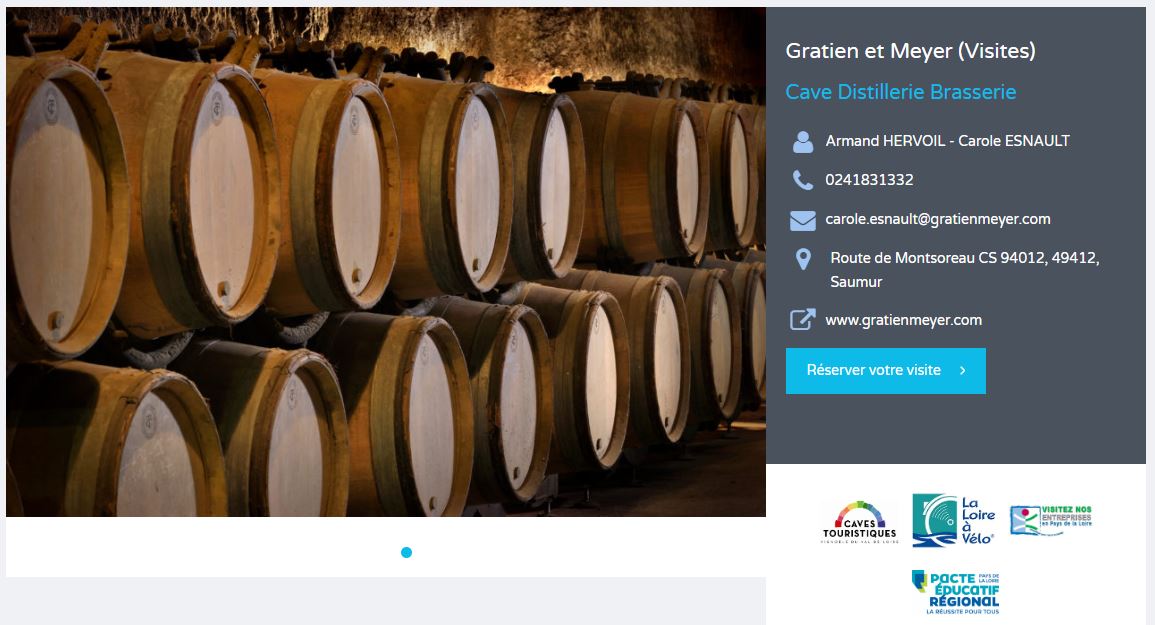The image size is (1155, 625).
Task: Open the Caves Touristiques logo
Action: [860, 523]
